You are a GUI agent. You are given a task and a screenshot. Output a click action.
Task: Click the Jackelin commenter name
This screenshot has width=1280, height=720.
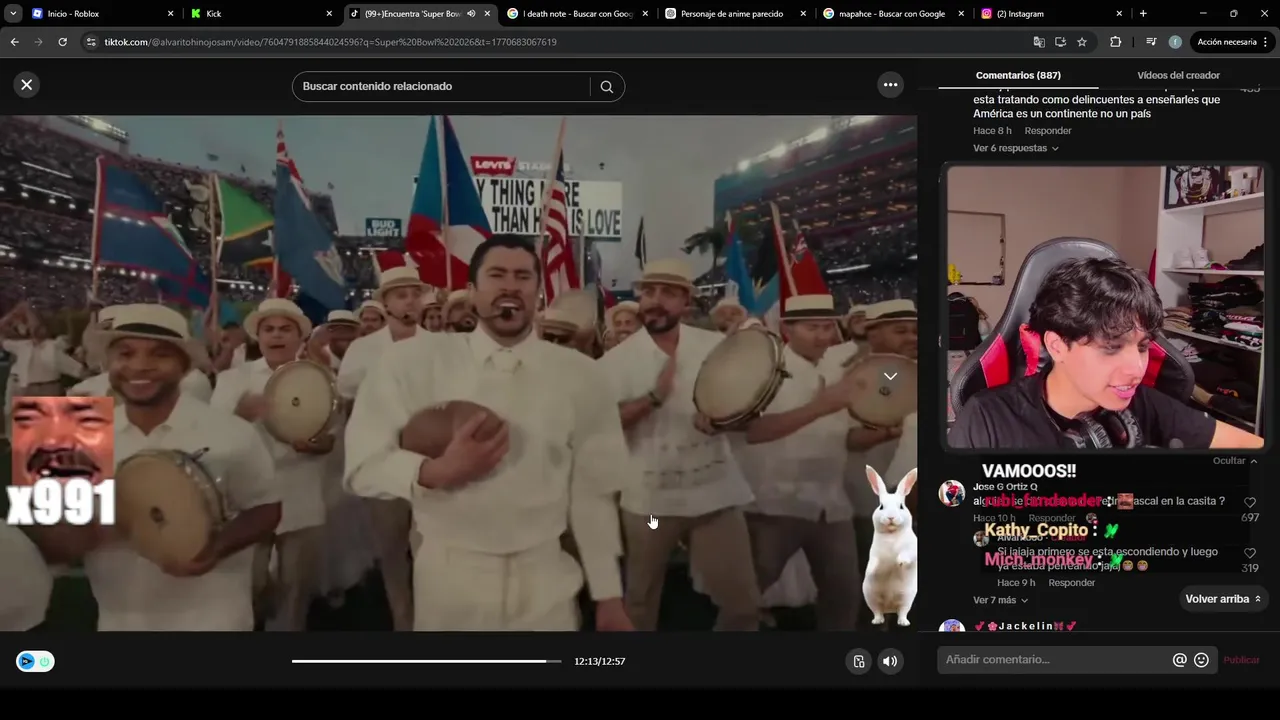[x=1025, y=626]
